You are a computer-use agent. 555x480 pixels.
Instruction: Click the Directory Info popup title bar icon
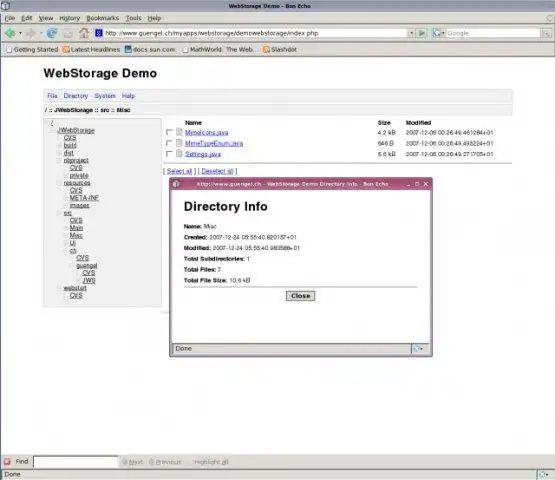[176, 184]
